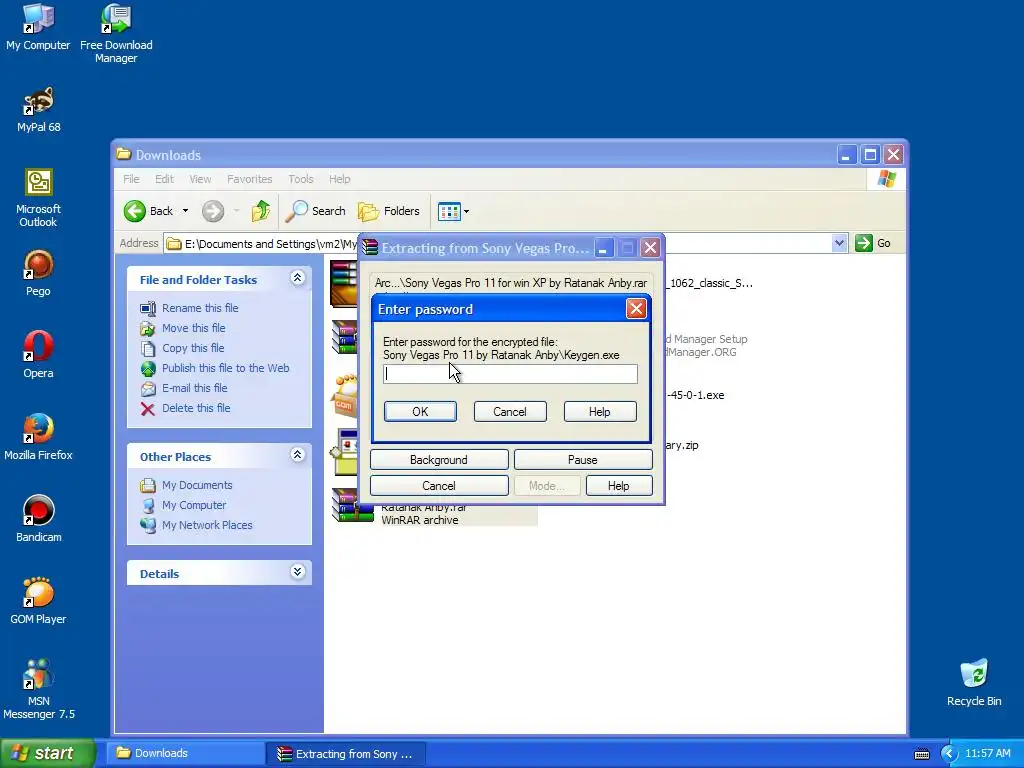Open My Computer desktop icon

[38, 27]
